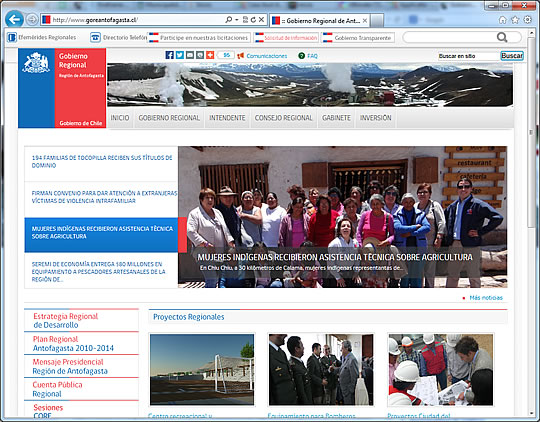Open browser Tools gear icon
This screenshot has height=422, width=540.
[527, 20]
